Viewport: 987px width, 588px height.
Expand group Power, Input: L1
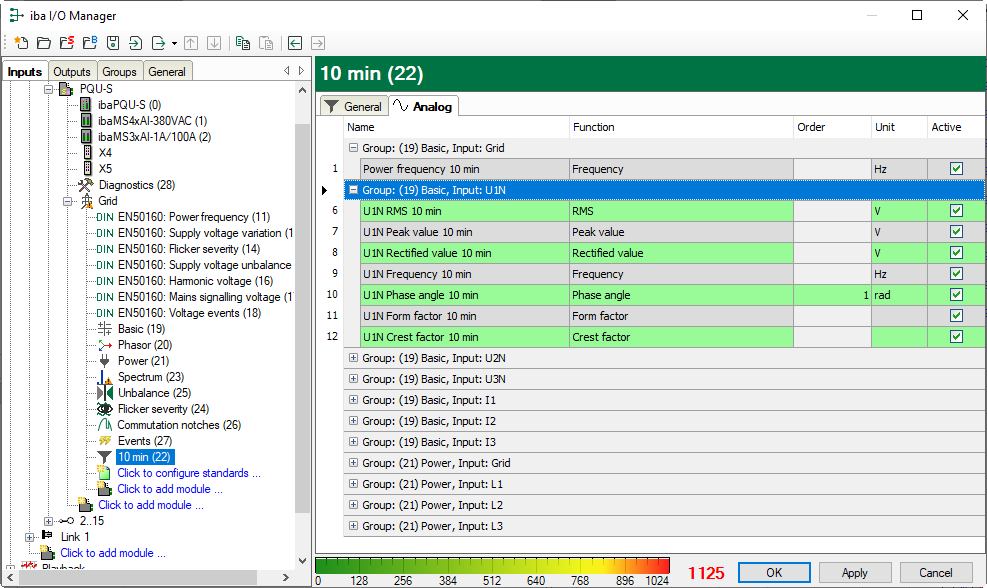click(353, 485)
